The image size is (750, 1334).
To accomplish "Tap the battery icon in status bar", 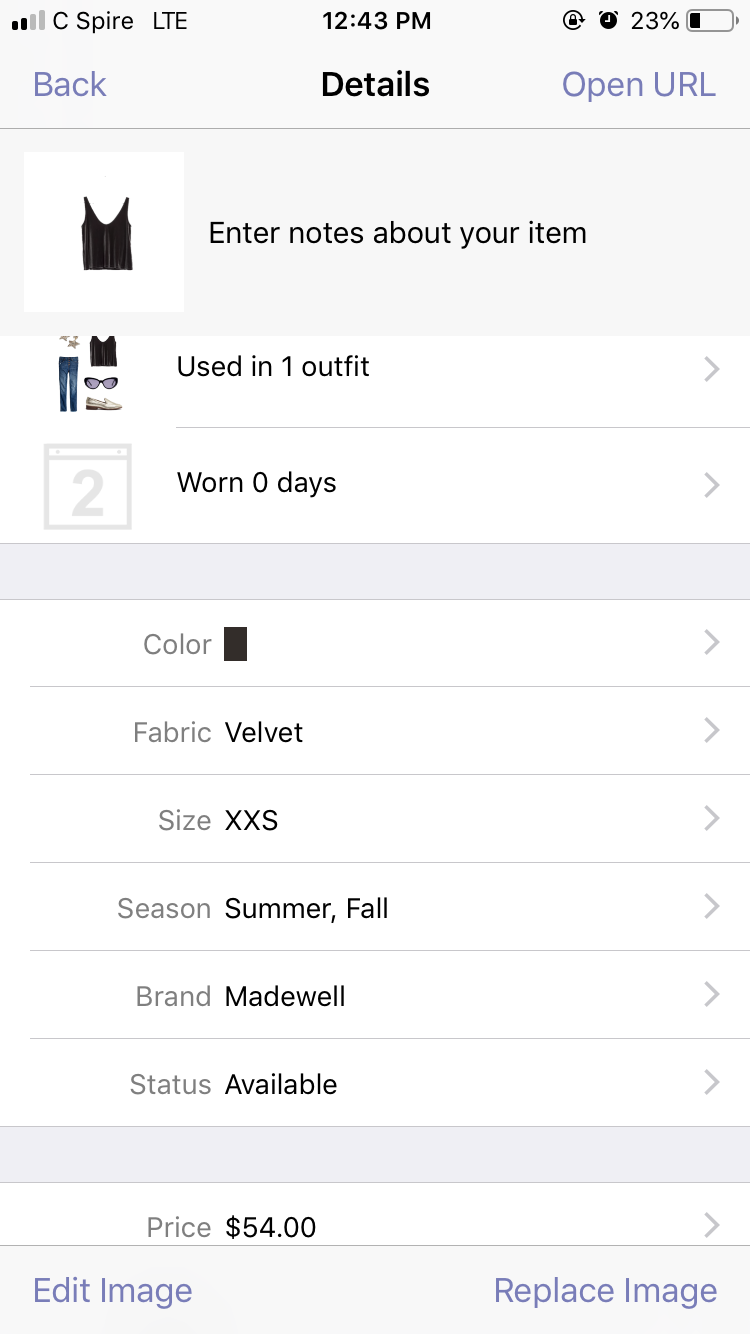I will [711, 21].
